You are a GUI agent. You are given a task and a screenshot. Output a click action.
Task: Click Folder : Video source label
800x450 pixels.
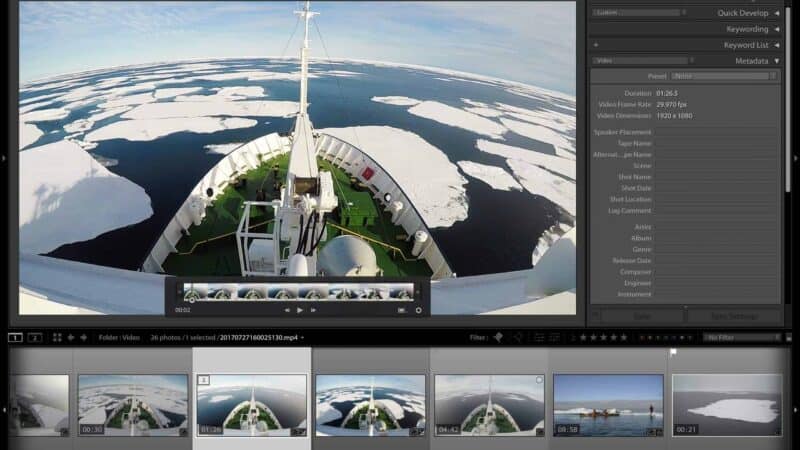pyautogui.click(x=119, y=337)
